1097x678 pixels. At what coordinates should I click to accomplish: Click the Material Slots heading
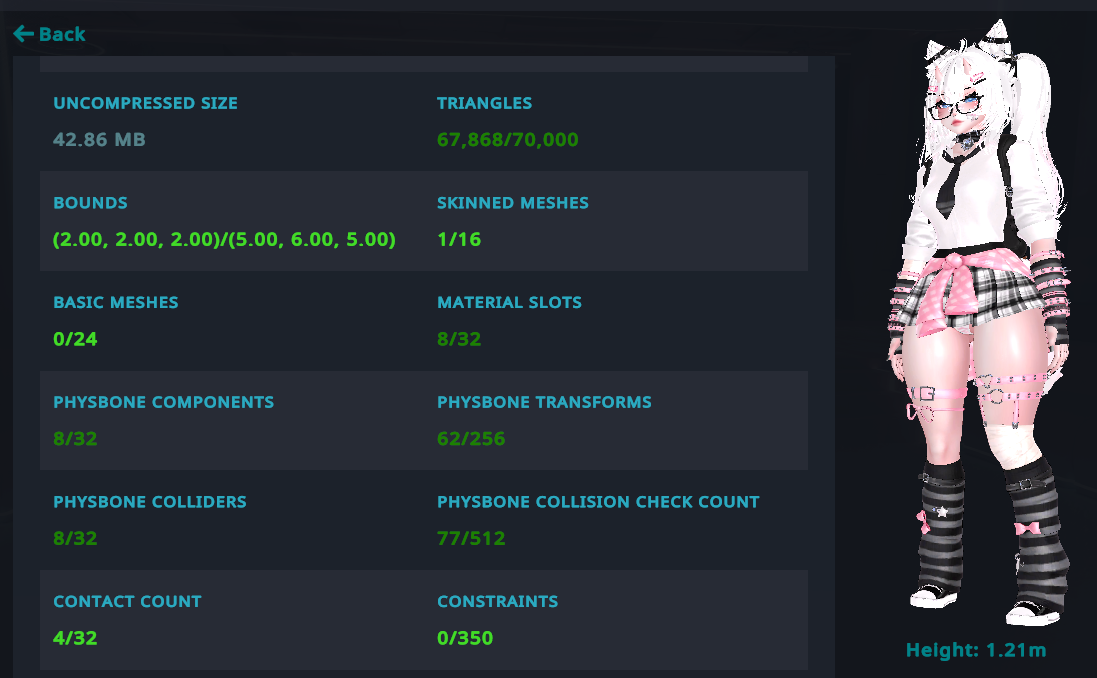click(509, 302)
